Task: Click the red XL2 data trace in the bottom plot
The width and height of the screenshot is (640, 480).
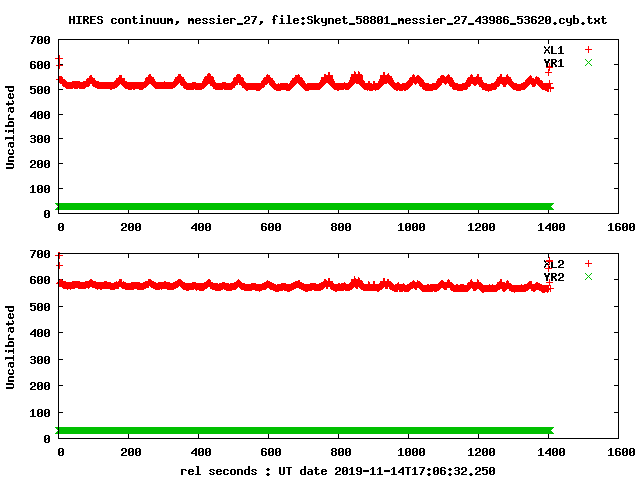Action: coord(304,286)
